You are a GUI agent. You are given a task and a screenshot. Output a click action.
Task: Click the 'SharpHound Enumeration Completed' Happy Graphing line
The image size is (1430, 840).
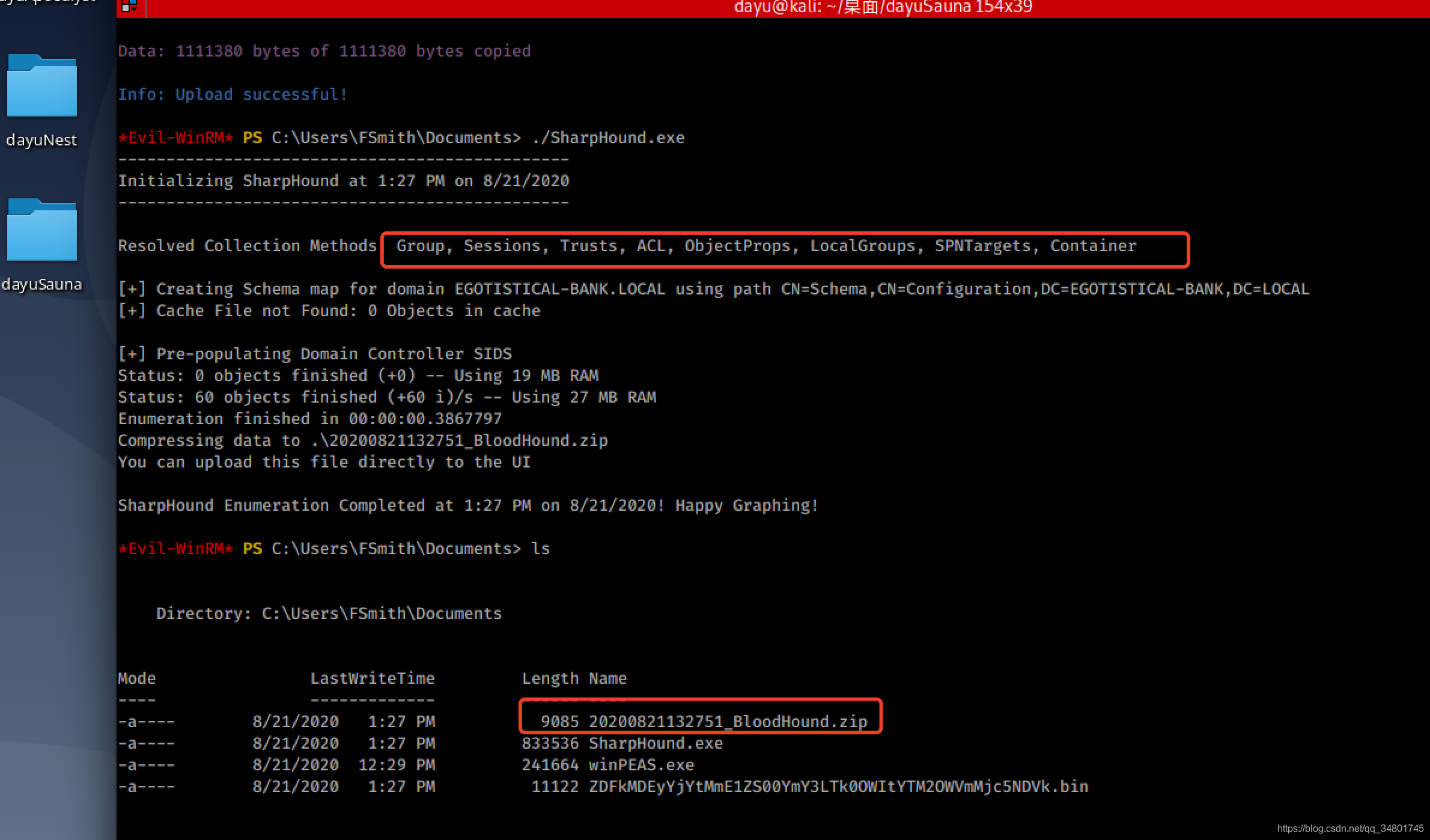tap(469, 505)
